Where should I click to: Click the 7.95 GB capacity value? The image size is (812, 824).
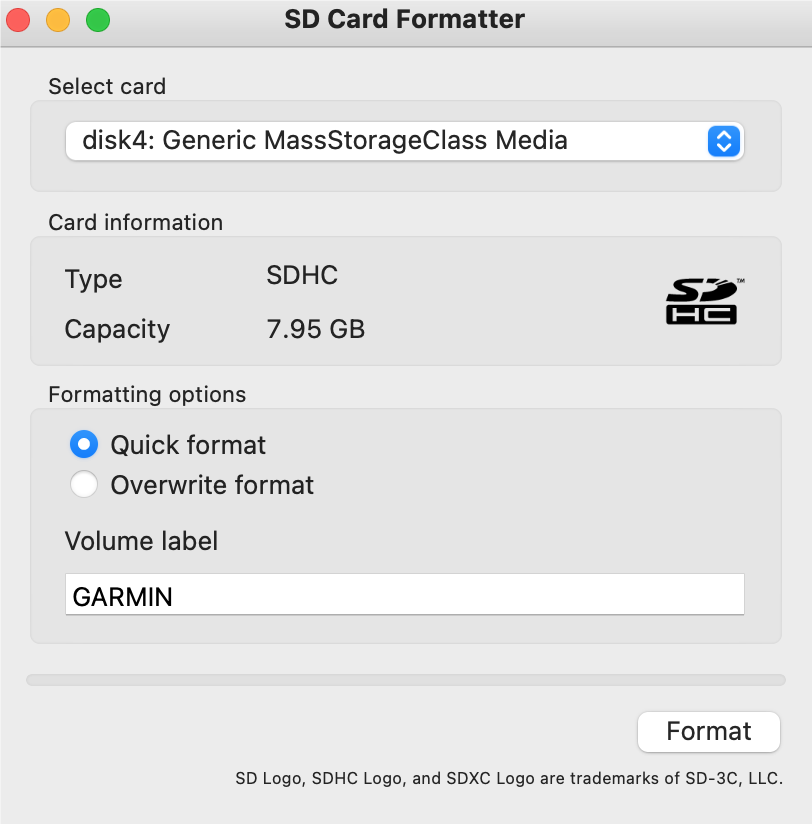click(x=316, y=329)
